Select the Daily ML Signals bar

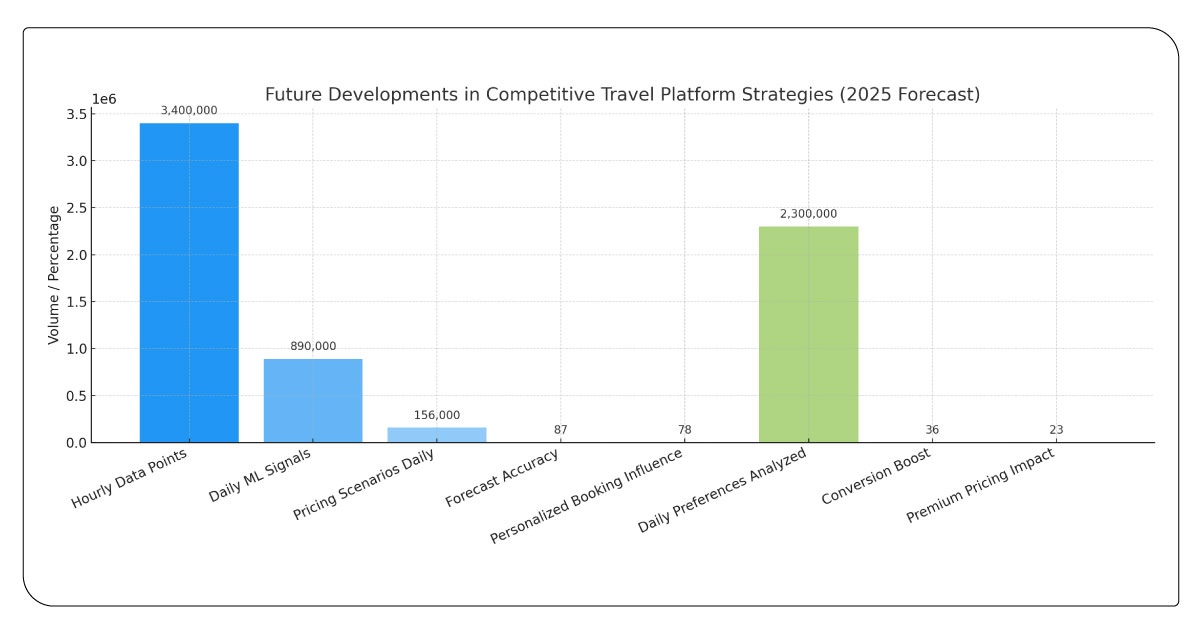[x=312, y=400]
